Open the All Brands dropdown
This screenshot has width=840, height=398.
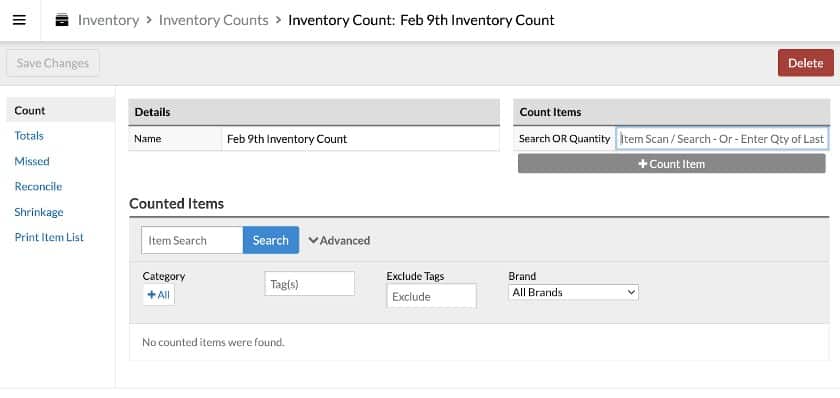573,292
